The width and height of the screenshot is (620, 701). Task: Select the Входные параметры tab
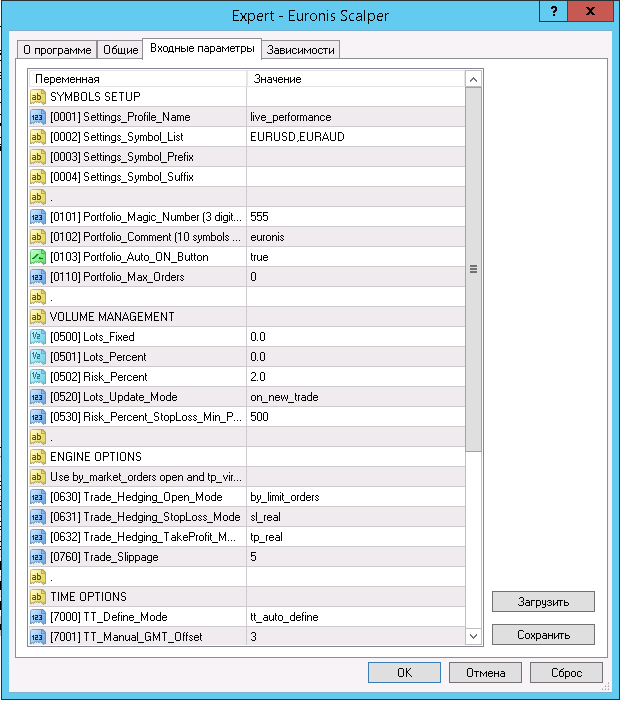coord(202,48)
